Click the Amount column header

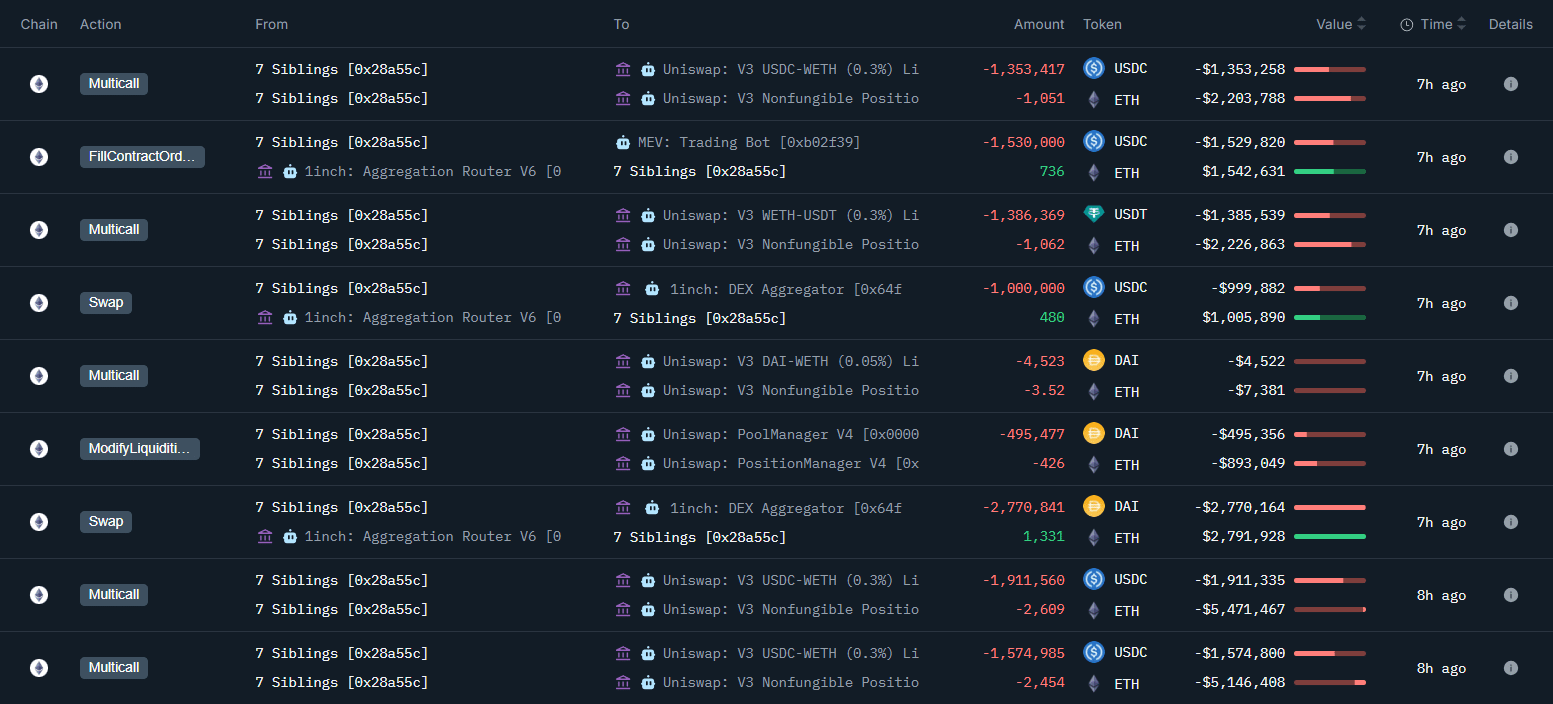click(x=1039, y=24)
